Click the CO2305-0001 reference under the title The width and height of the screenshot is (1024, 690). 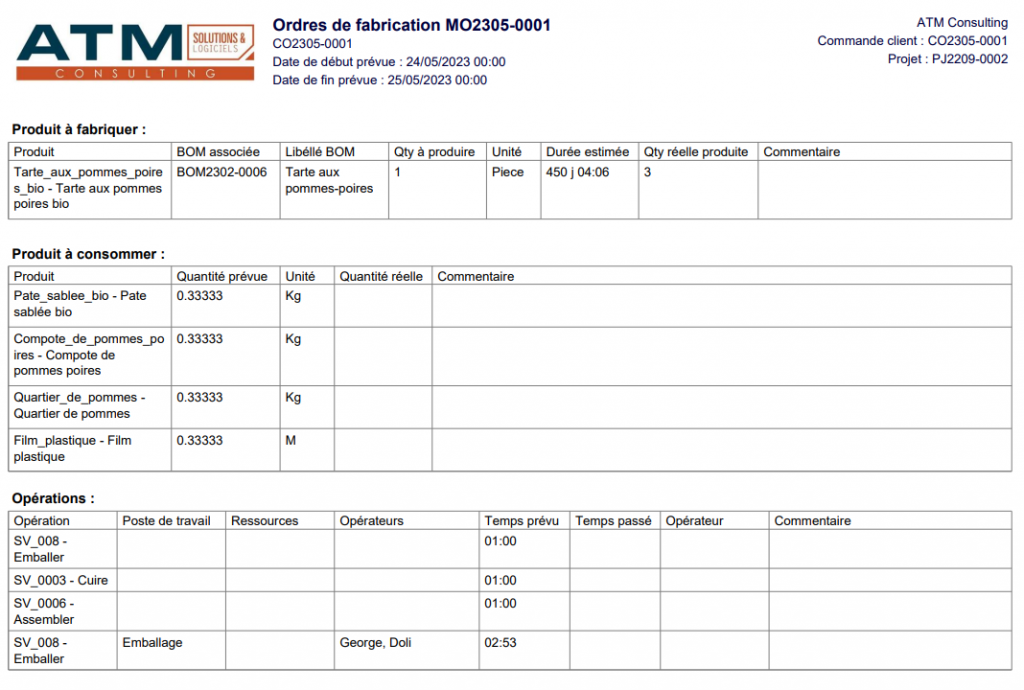coord(312,44)
